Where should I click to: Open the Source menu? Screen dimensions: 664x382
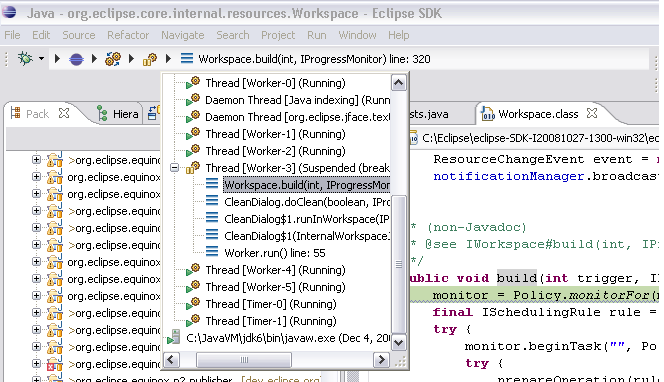[x=79, y=35]
